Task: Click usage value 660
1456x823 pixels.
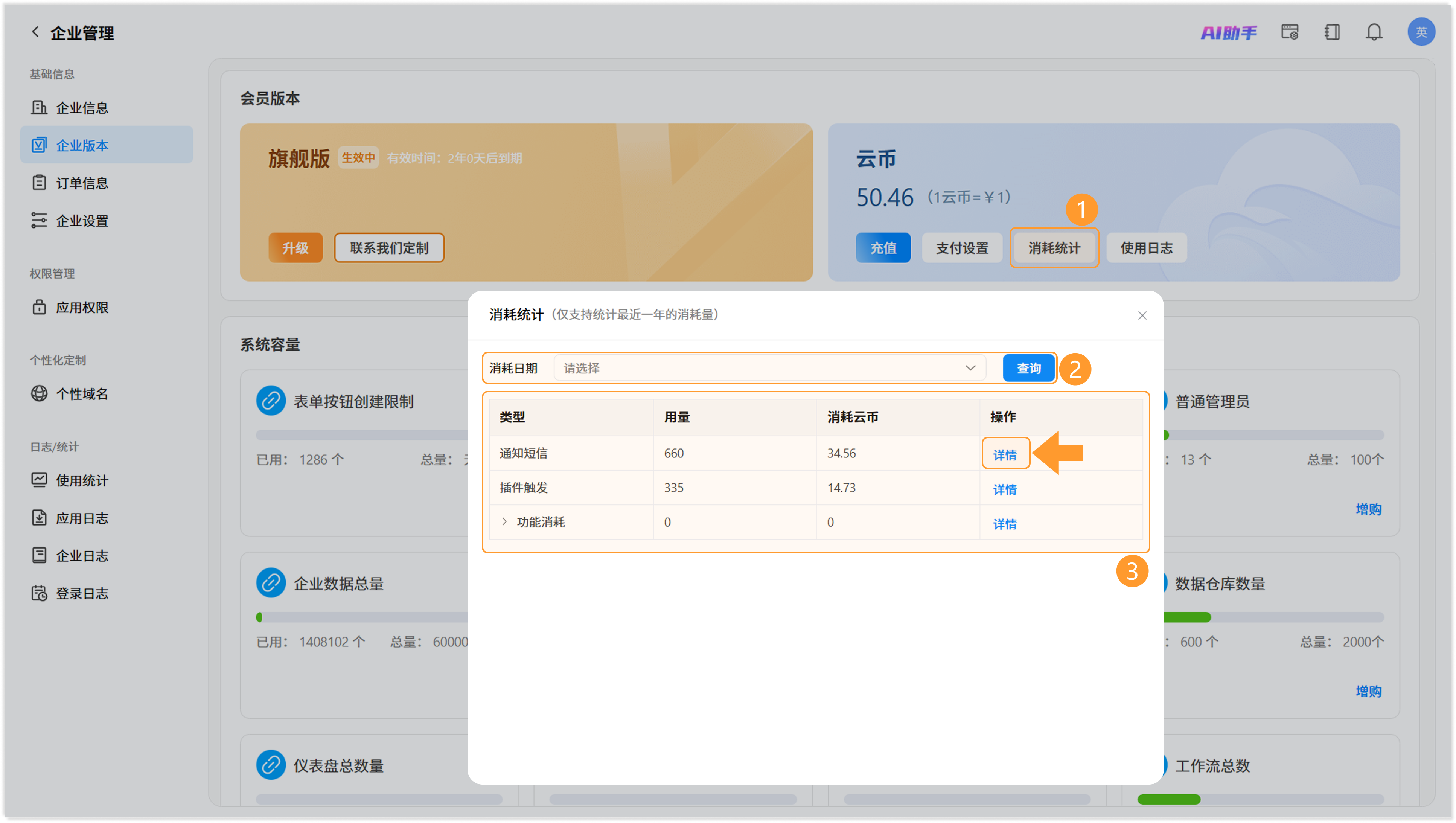Action: pos(674,453)
